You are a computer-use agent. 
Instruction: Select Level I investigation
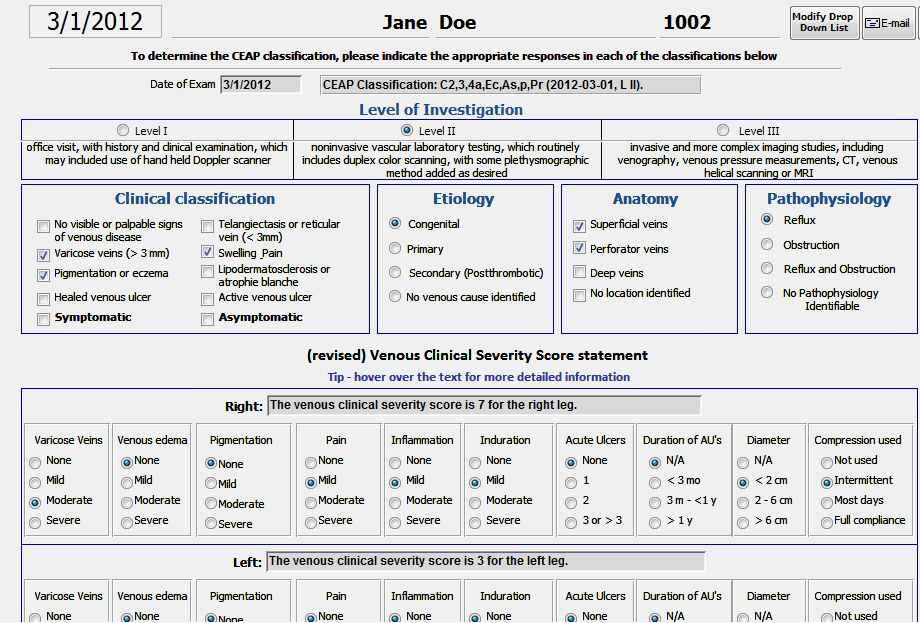coord(123,130)
